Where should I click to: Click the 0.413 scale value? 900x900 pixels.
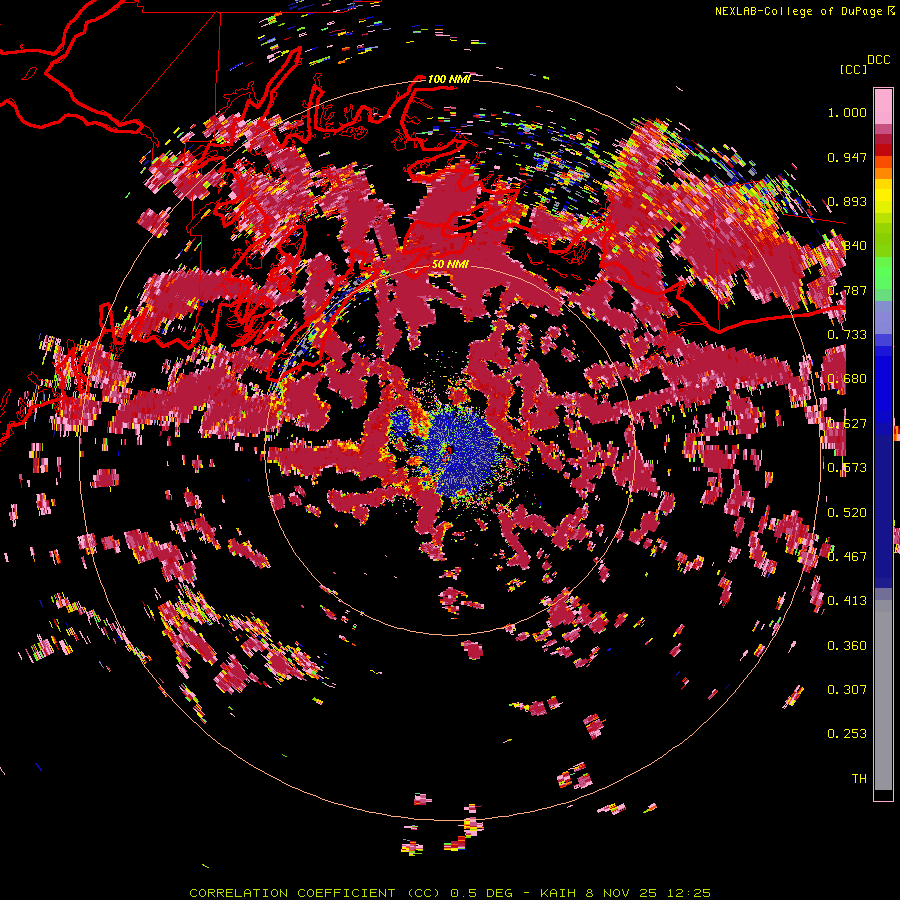pos(847,601)
